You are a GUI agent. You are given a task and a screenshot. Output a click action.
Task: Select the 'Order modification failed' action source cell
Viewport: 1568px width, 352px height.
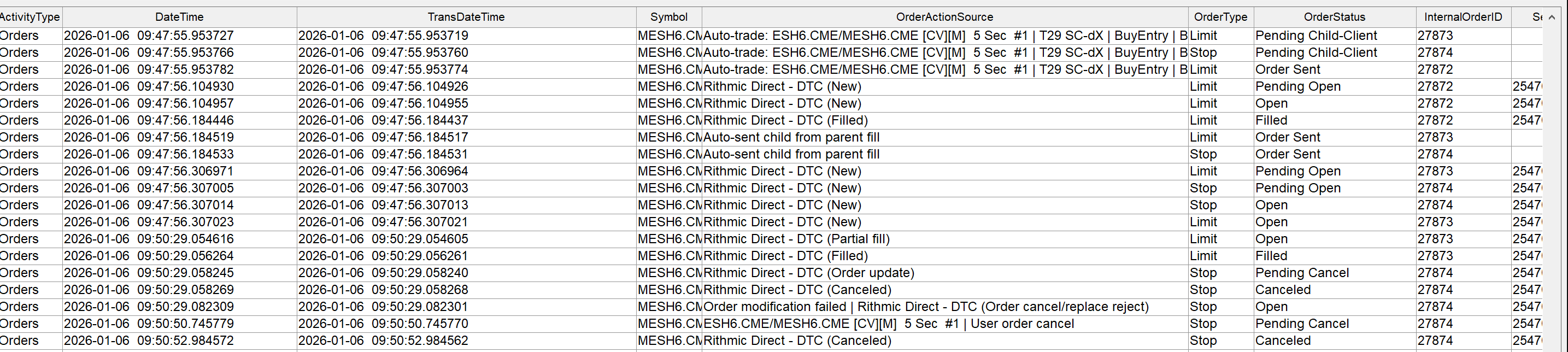[925, 307]
